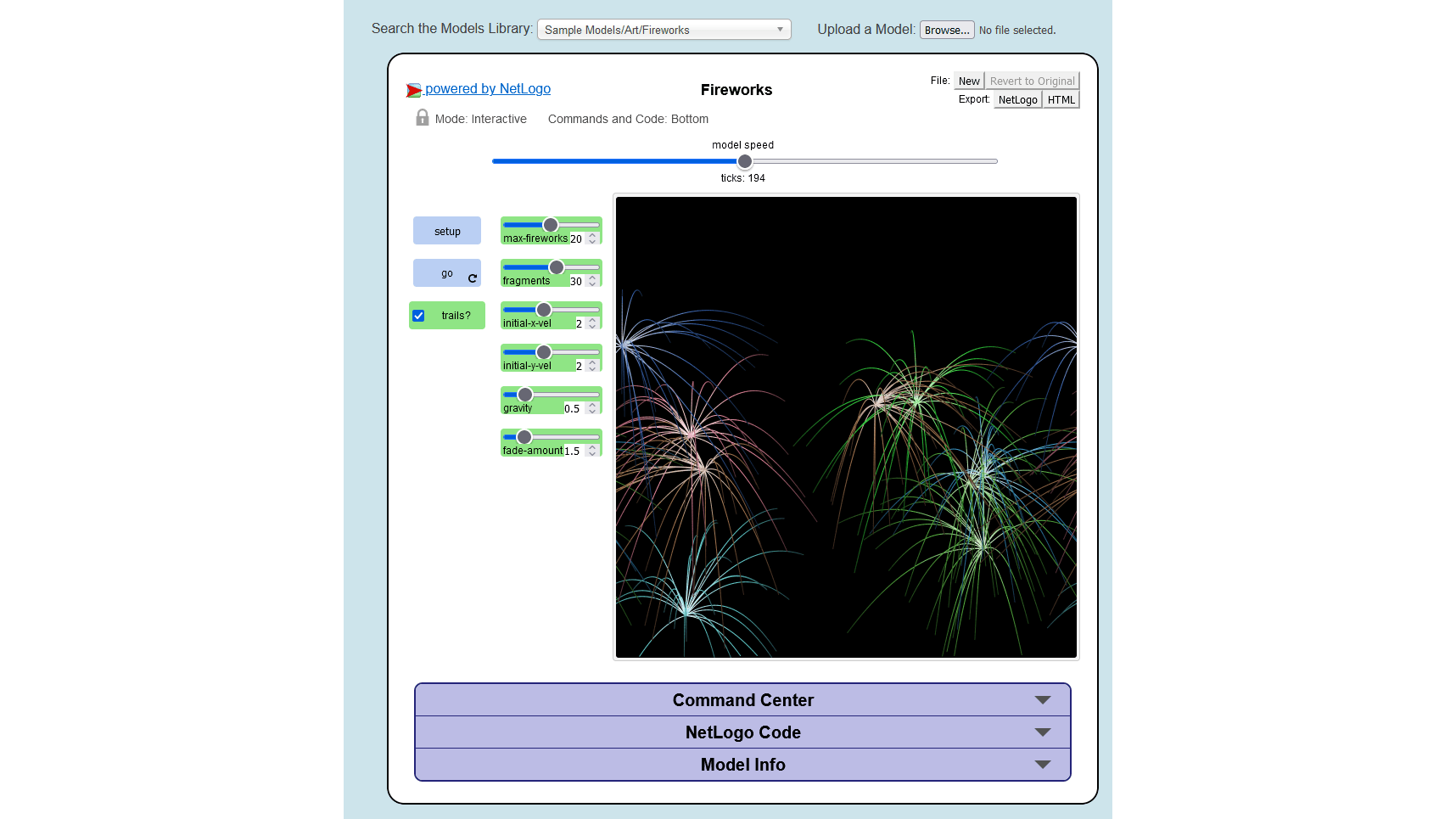This screenshot has width=1456, height=819.
Task: Click the NetLogo flag logo
Action: (414, 89)
